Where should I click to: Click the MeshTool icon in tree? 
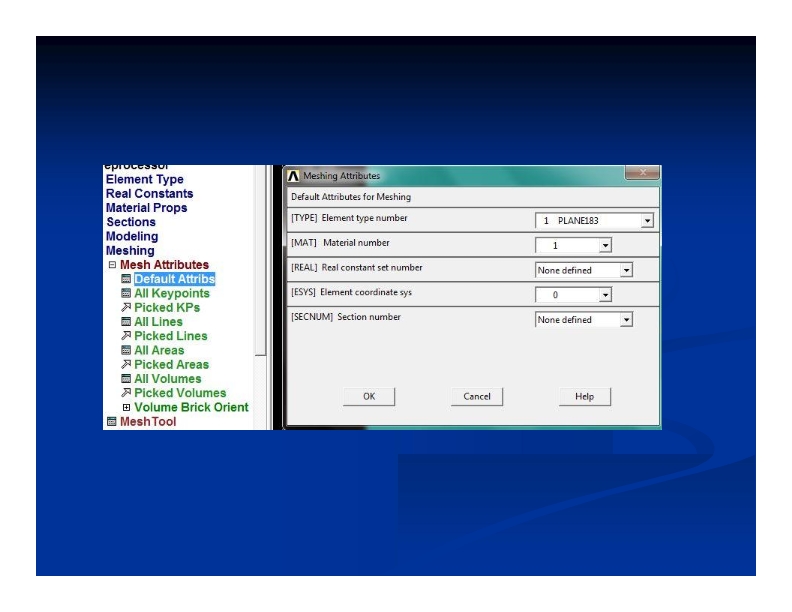pyautogui.click(x=112, y=422)
